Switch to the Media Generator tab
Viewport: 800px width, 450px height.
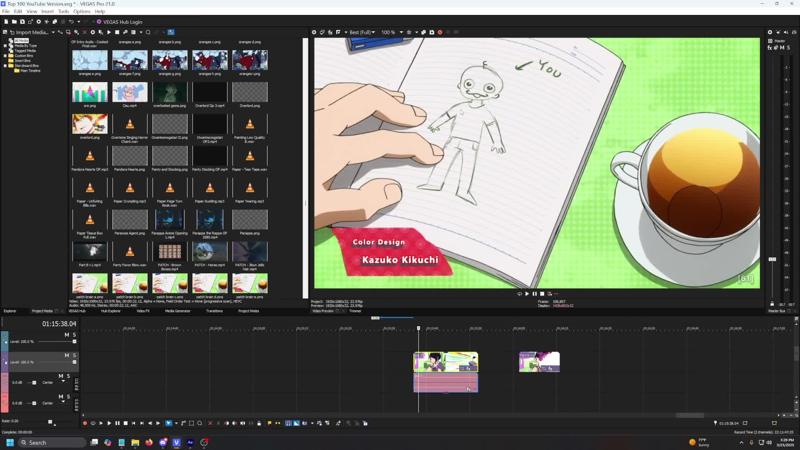point(178,311)
